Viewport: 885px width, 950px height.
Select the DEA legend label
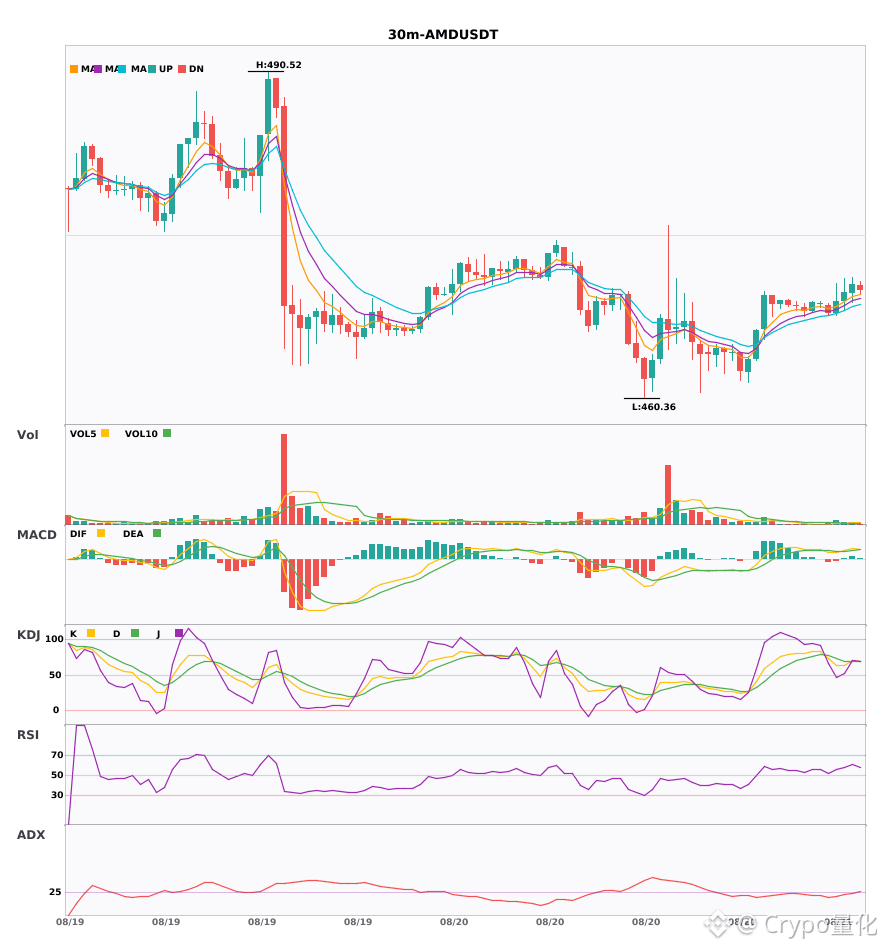133,534
